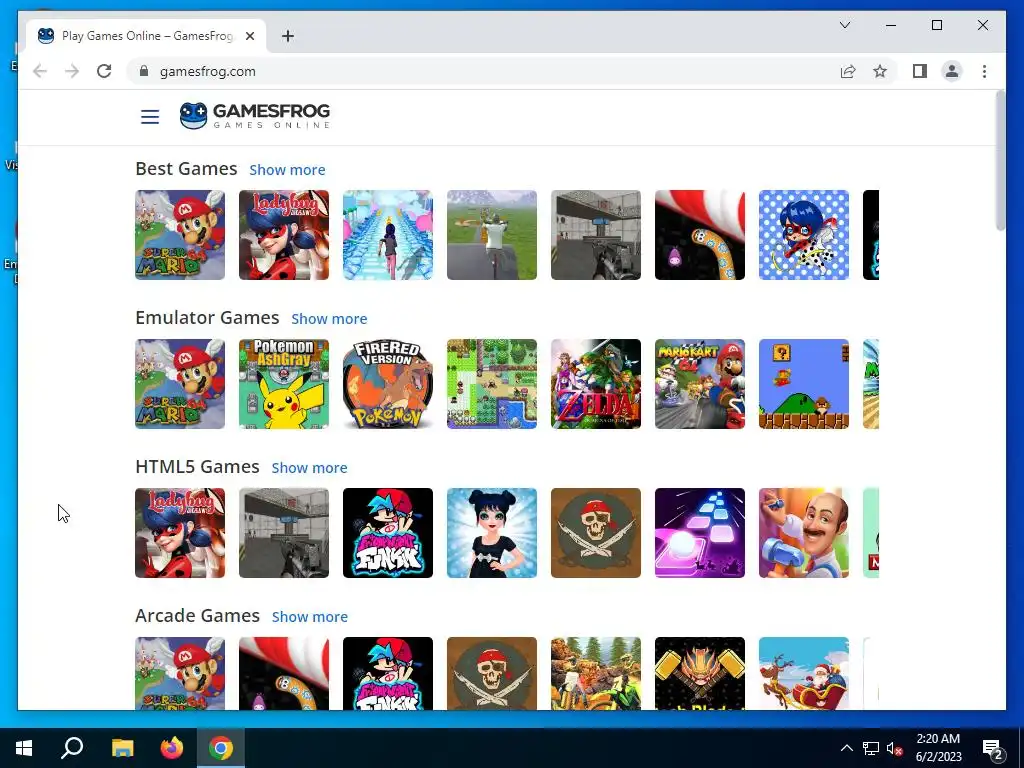1024x768 pixels.
Task: Open the shooter game in Best Games
Action: [596, 235]
